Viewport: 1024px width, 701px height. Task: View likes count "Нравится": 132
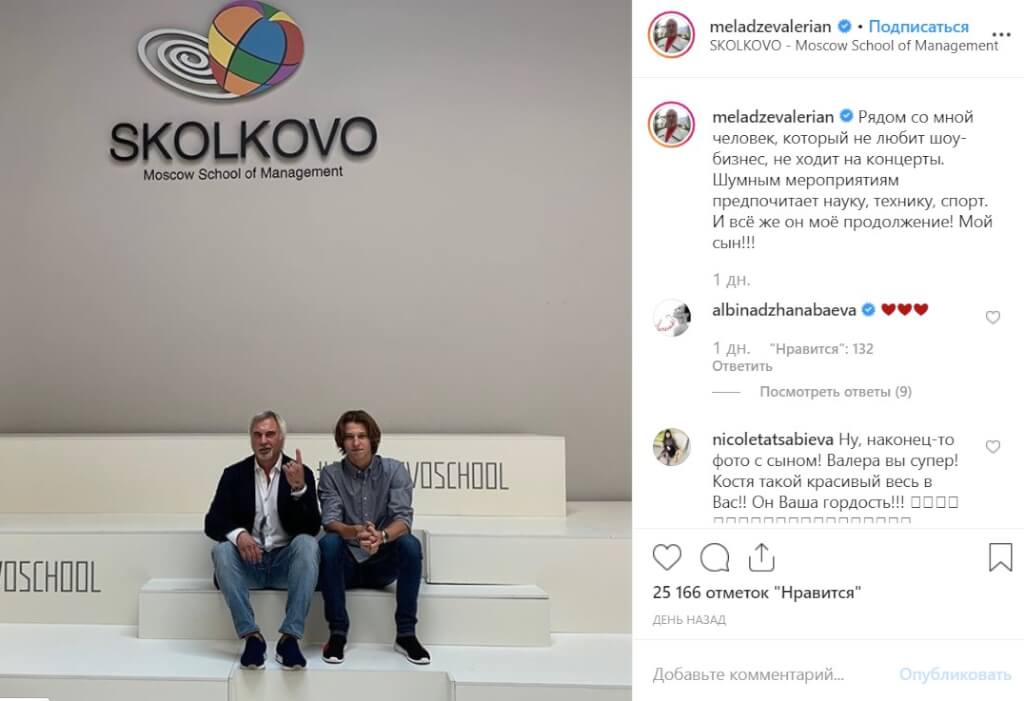821,349
